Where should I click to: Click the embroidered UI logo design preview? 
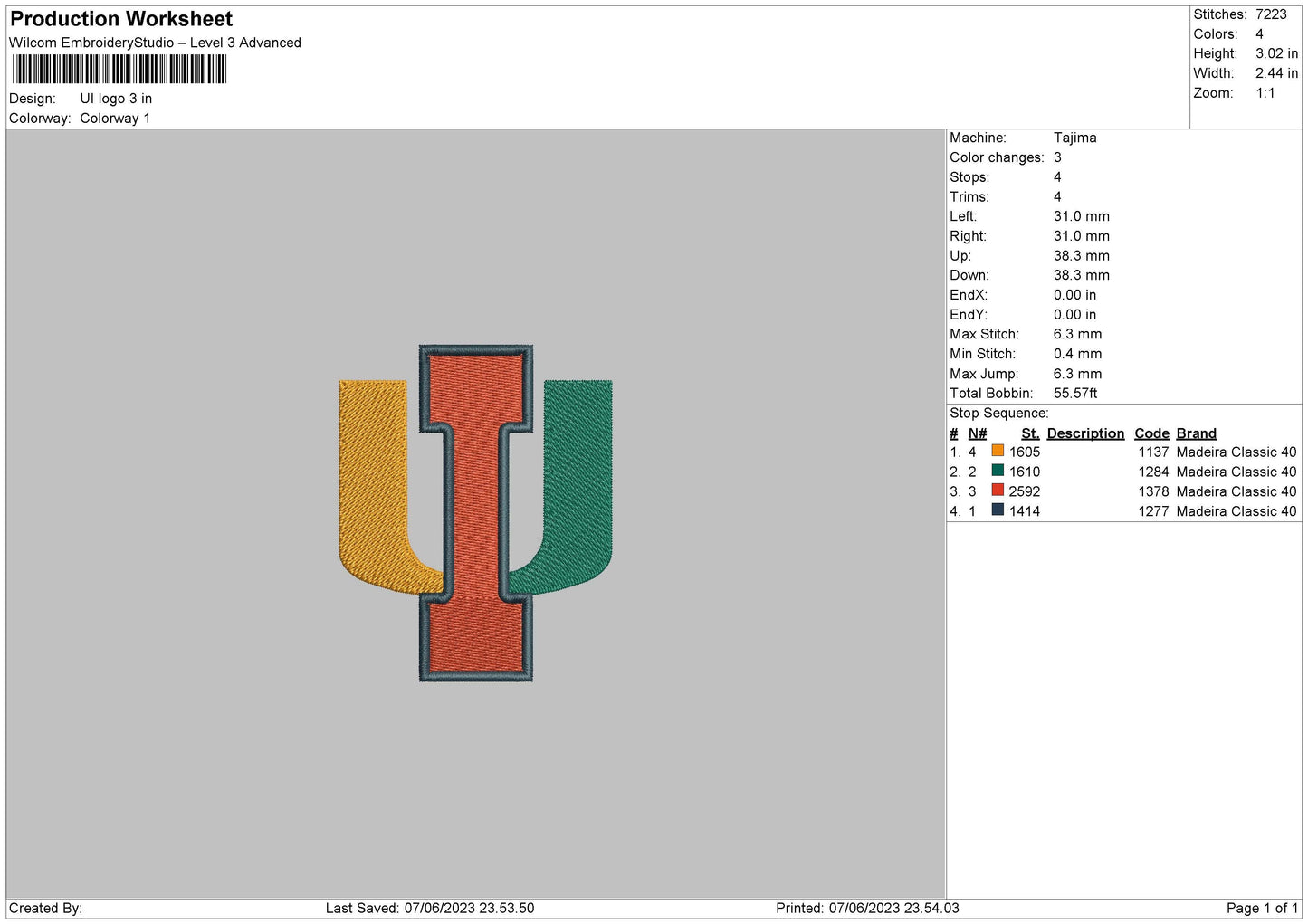(475, 512)
